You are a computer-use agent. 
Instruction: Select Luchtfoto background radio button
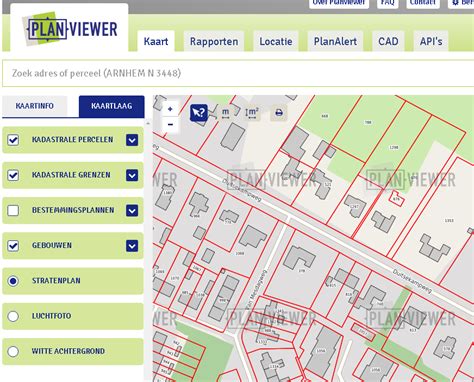tap(13, 316)
